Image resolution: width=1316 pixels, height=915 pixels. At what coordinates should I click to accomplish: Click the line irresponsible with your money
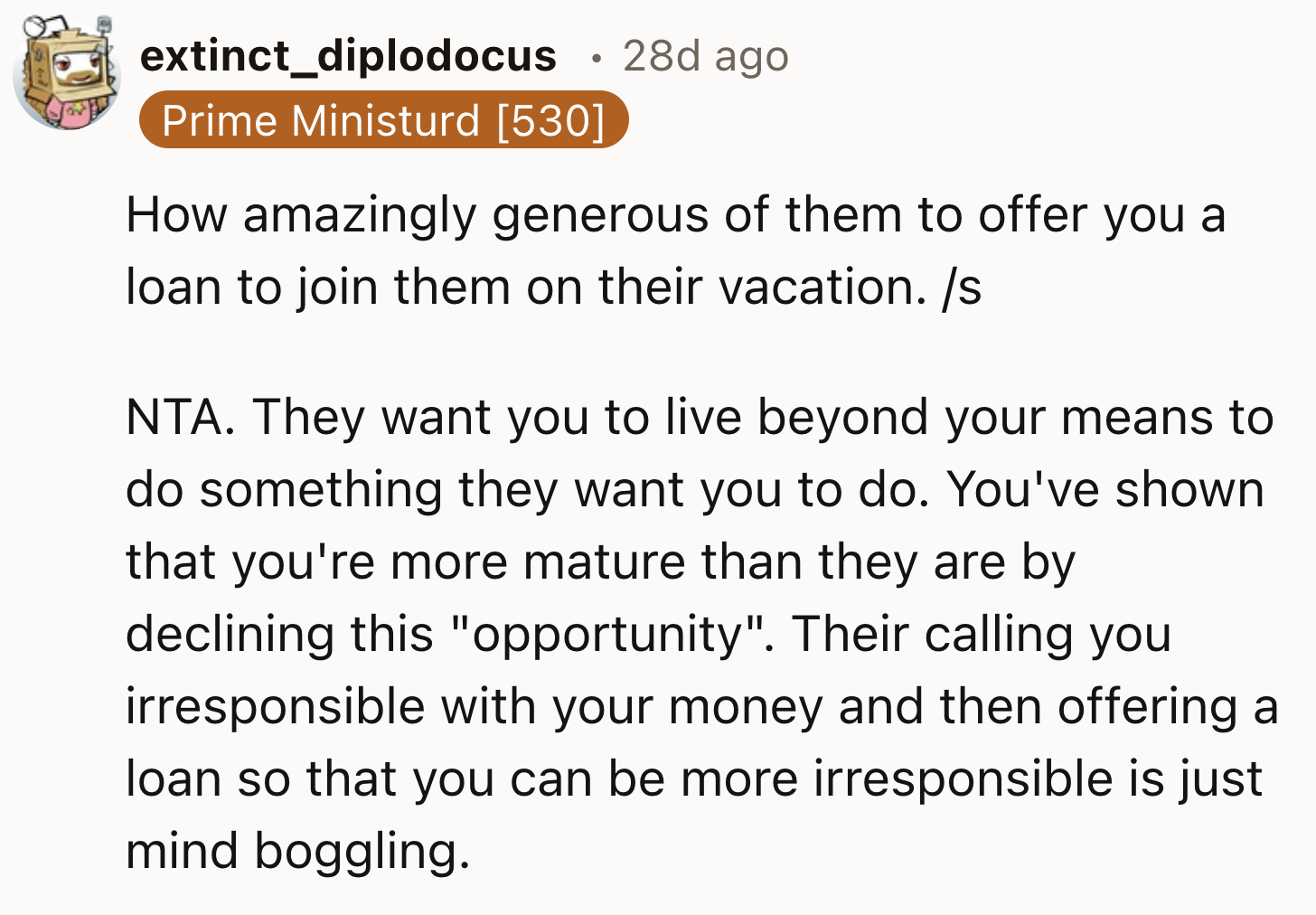click(x=702, y=707)
